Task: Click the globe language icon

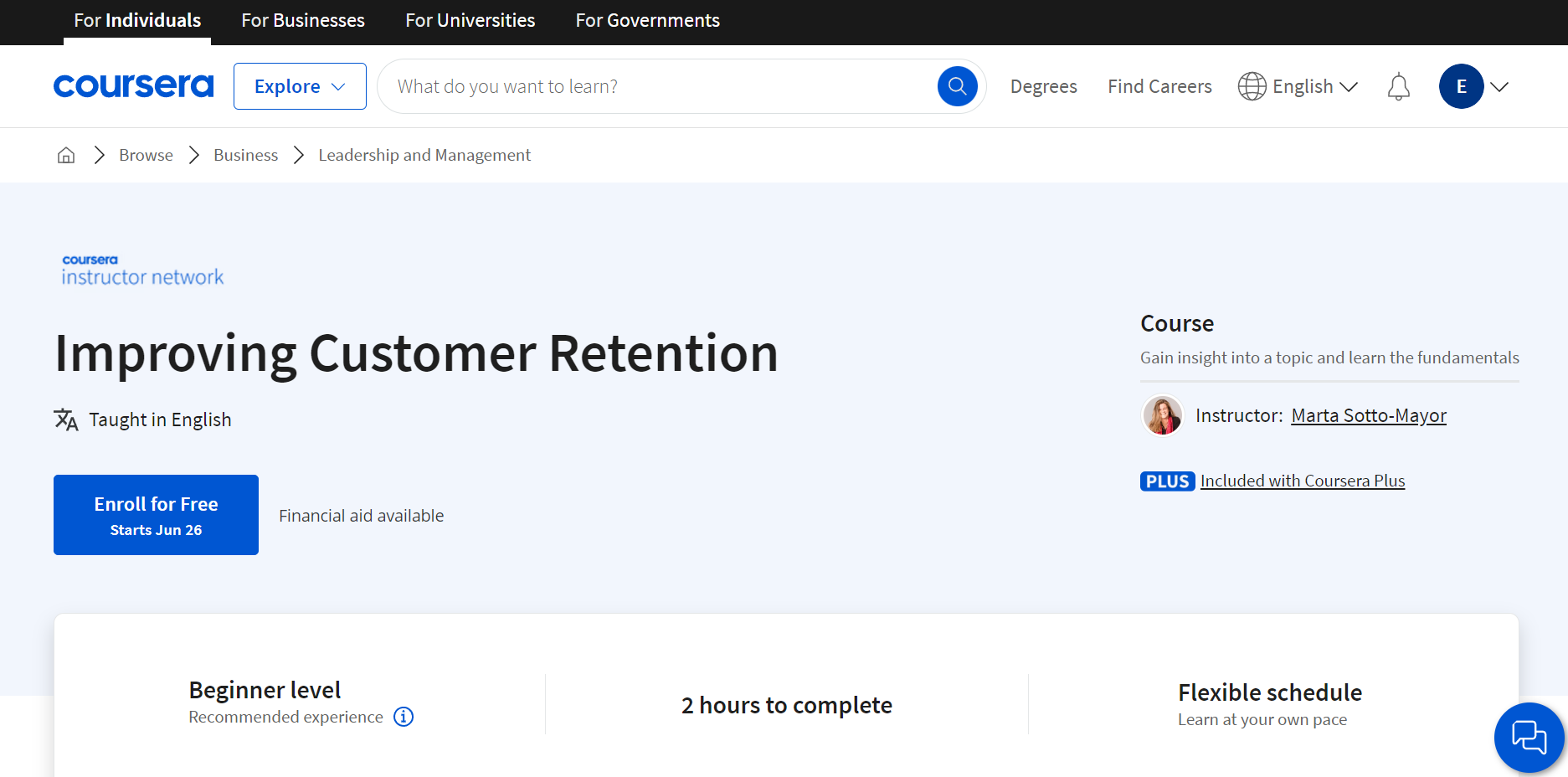Action: pos(1252,86)
